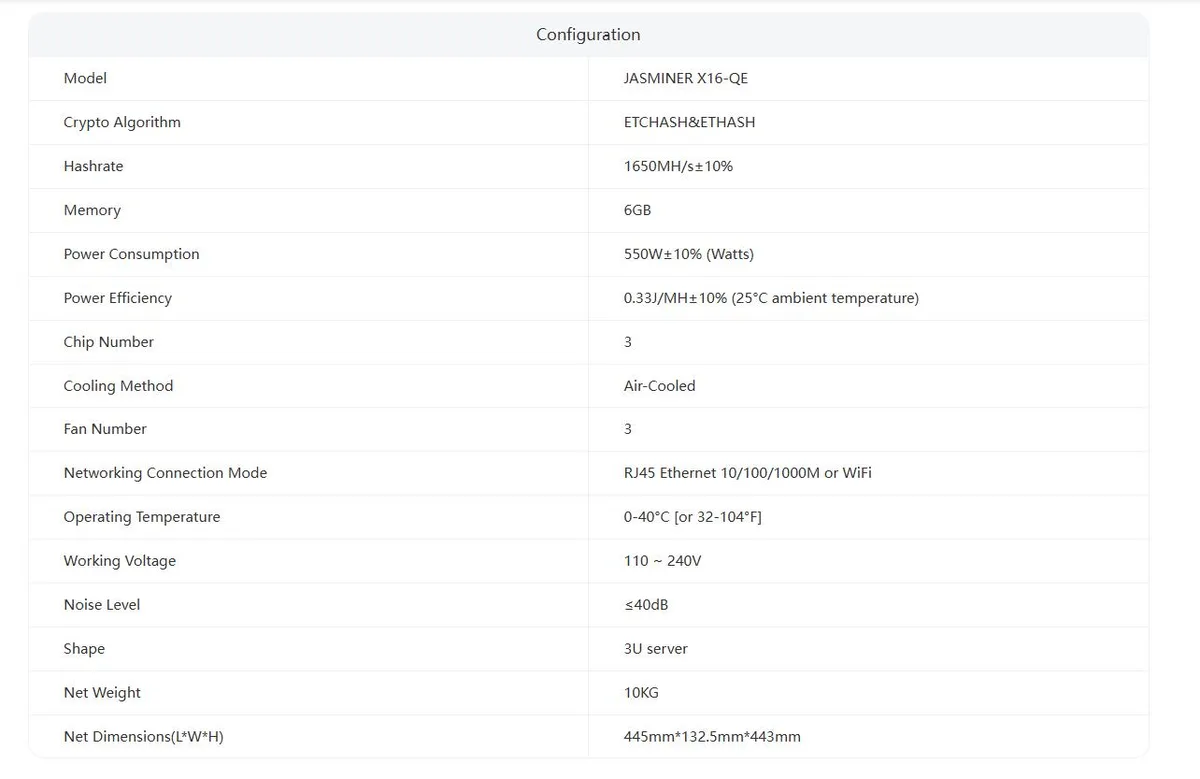Select the Air-Cooled value
Image resolution: width=1200 pixels, height=779 pixels.
click(x=659, y=386)
